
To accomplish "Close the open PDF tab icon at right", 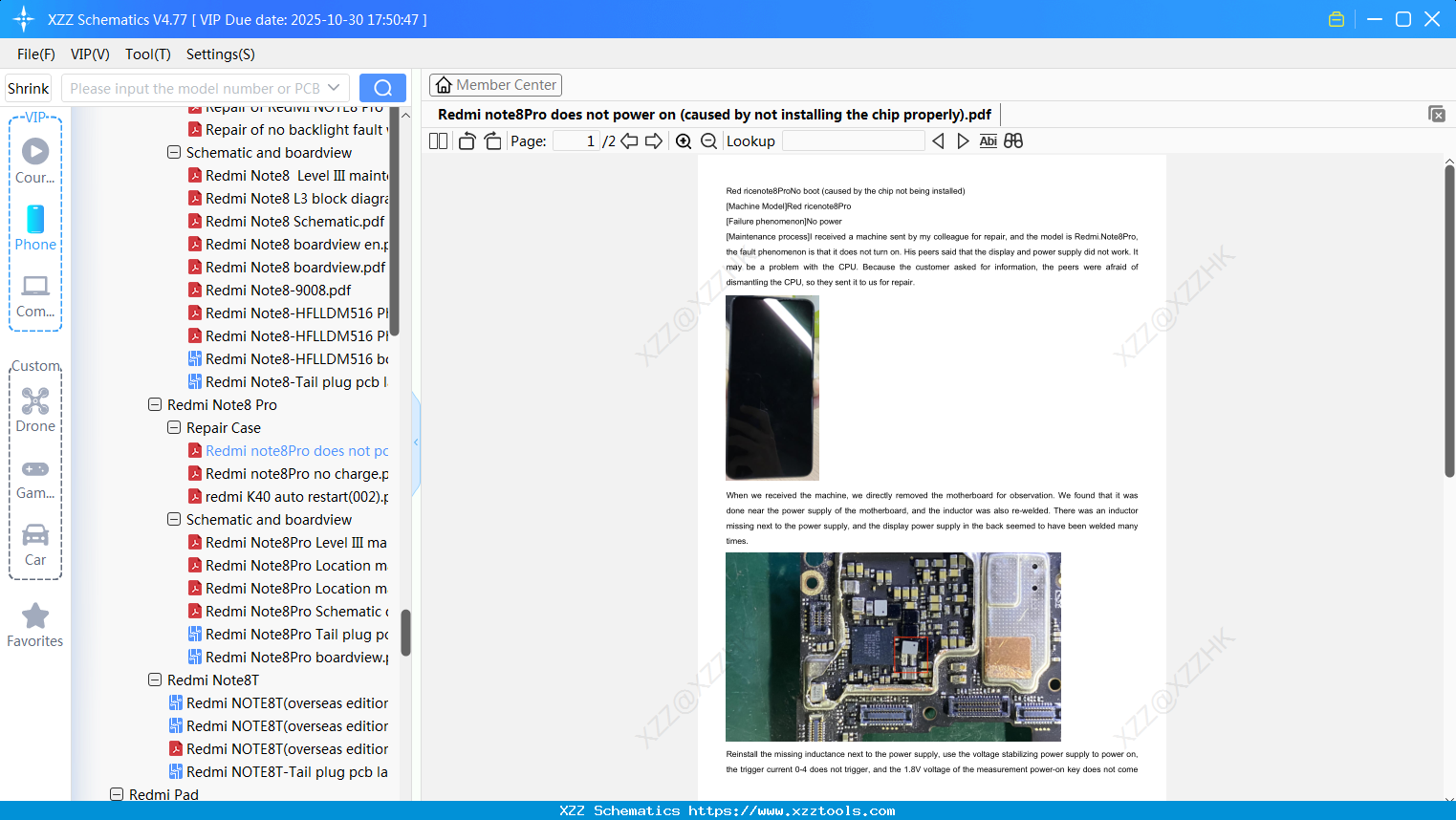I will click(1437, 114).
